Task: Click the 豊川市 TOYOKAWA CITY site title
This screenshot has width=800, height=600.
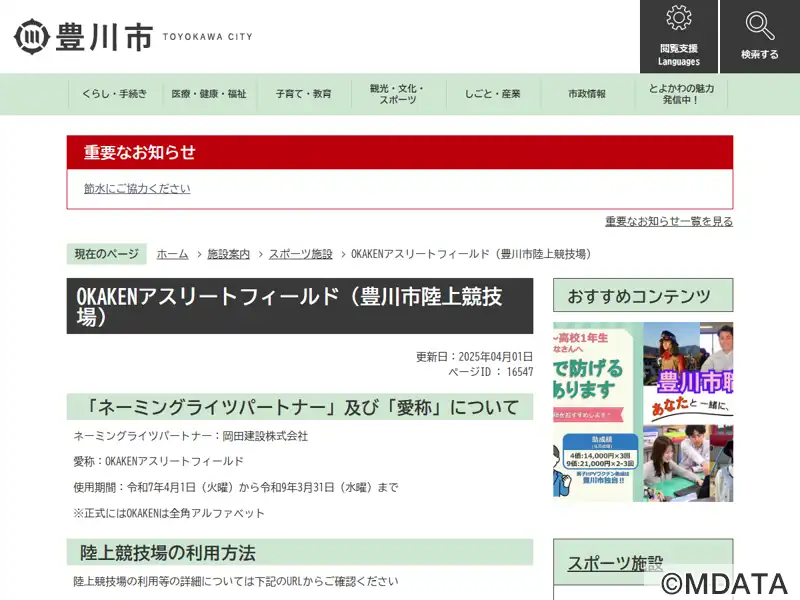Action: click(x=134, y=37)
